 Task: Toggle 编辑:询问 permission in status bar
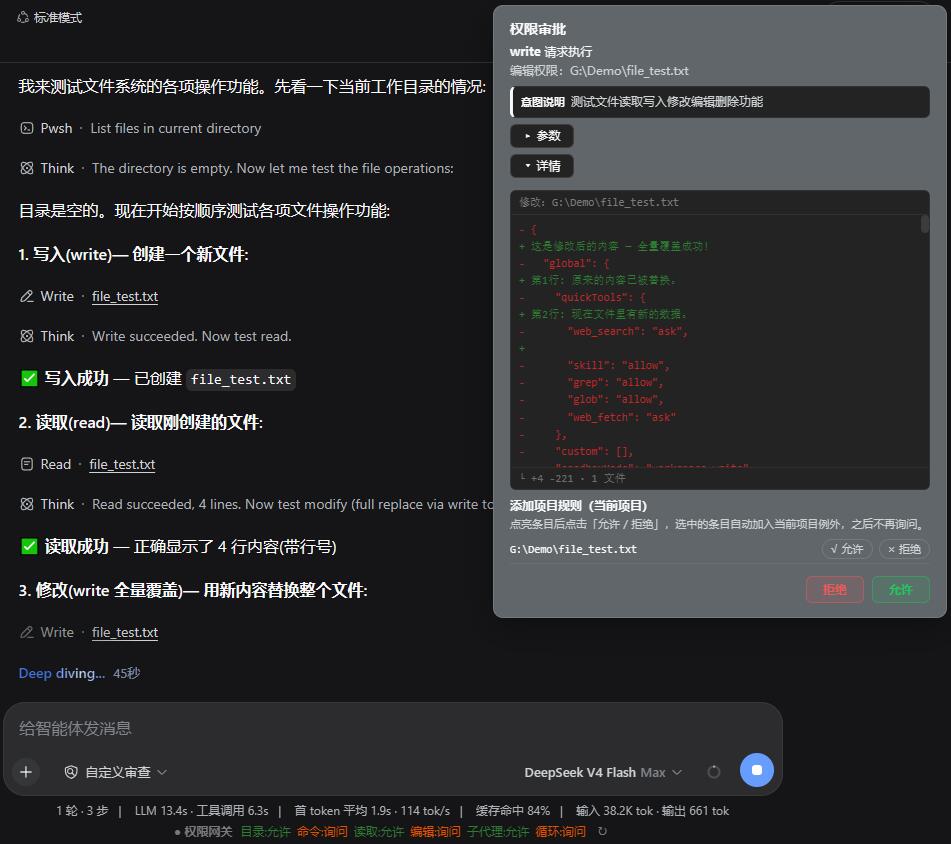(x=435, y=831)
